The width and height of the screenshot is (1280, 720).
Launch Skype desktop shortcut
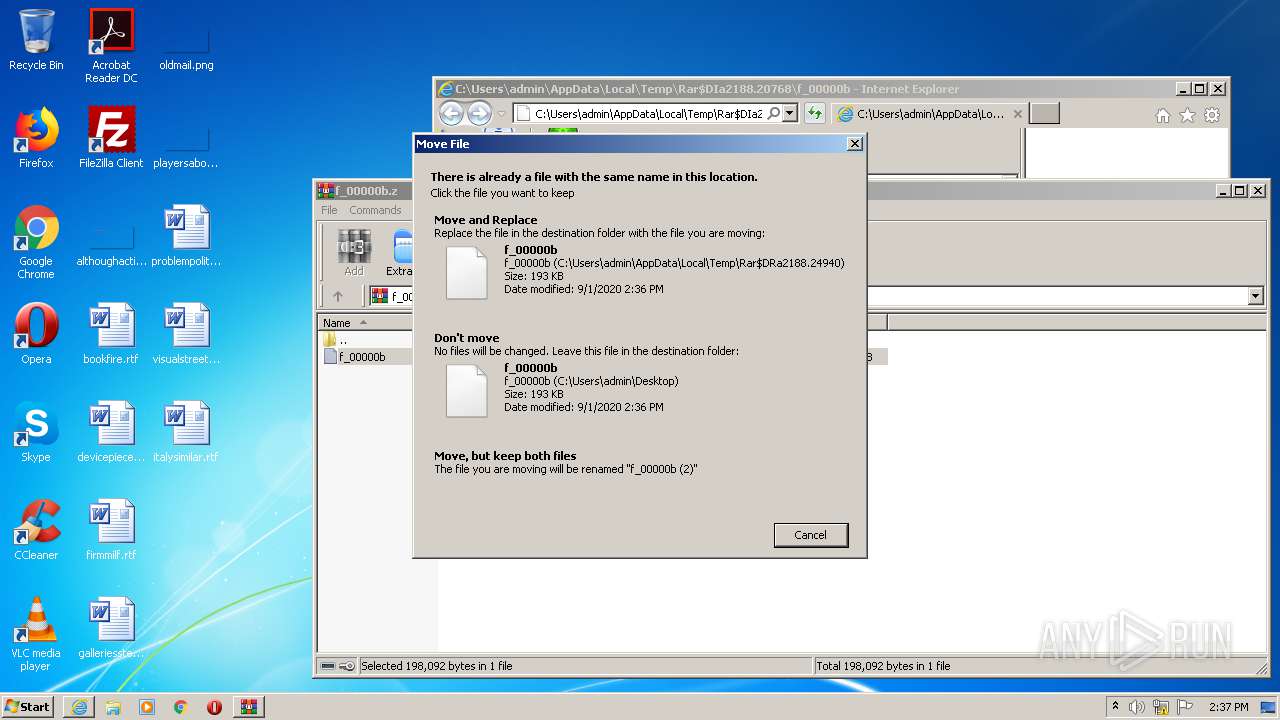tap(36, 432)
